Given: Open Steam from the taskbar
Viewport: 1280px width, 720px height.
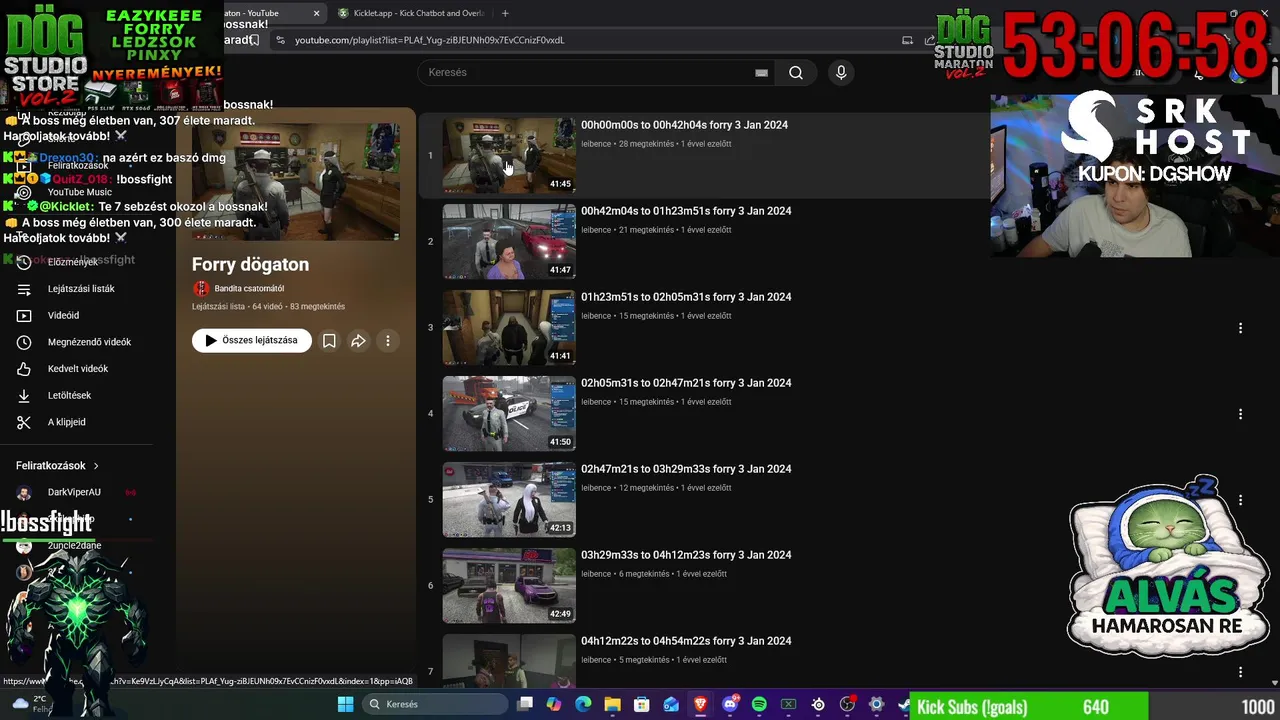Looking at the screenshot, I should pos(905,704).
